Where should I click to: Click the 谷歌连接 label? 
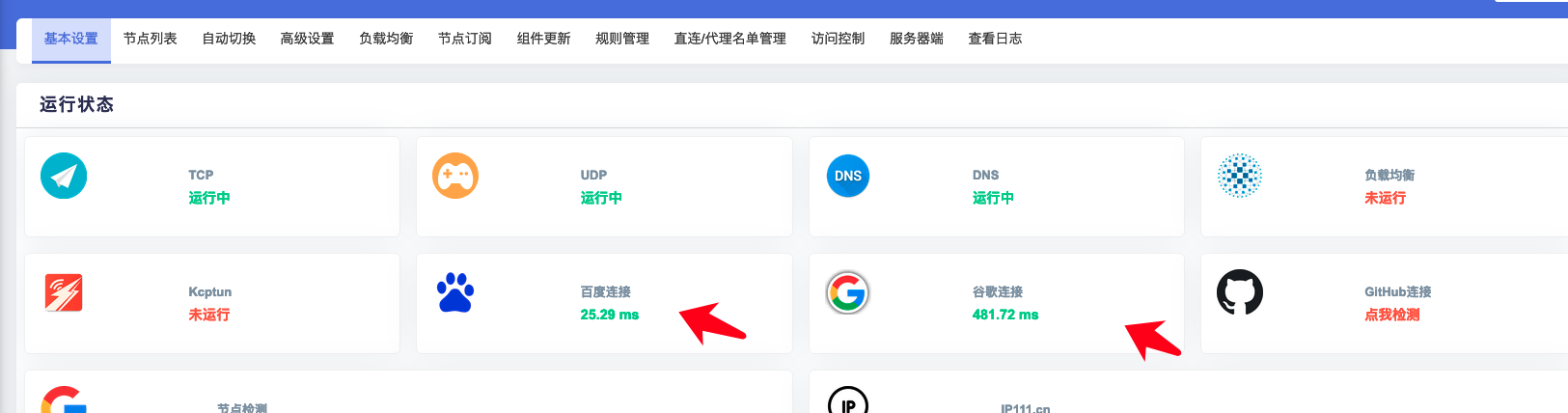coord(998,291)
